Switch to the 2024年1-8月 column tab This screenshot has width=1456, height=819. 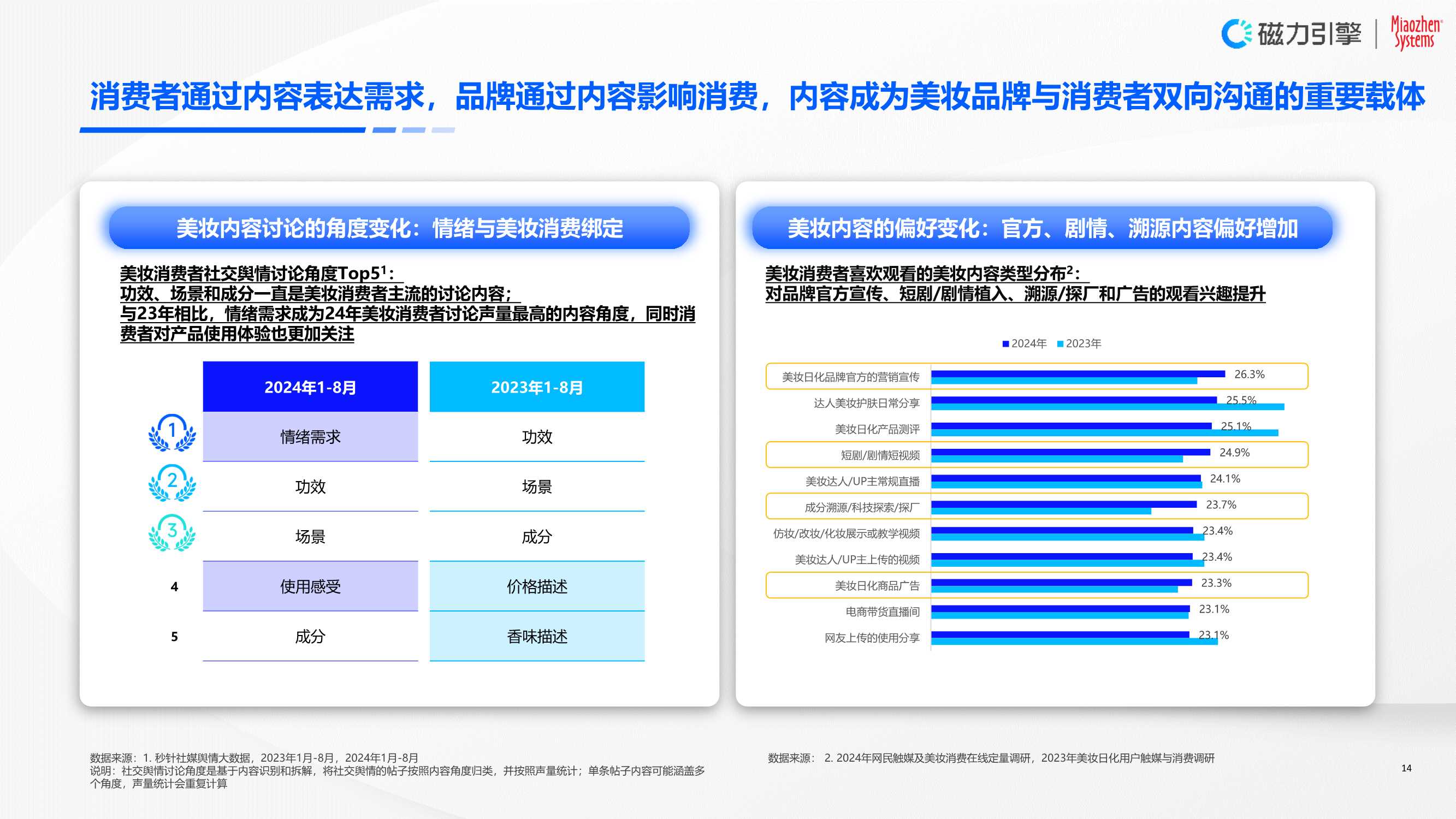point(309,388)
